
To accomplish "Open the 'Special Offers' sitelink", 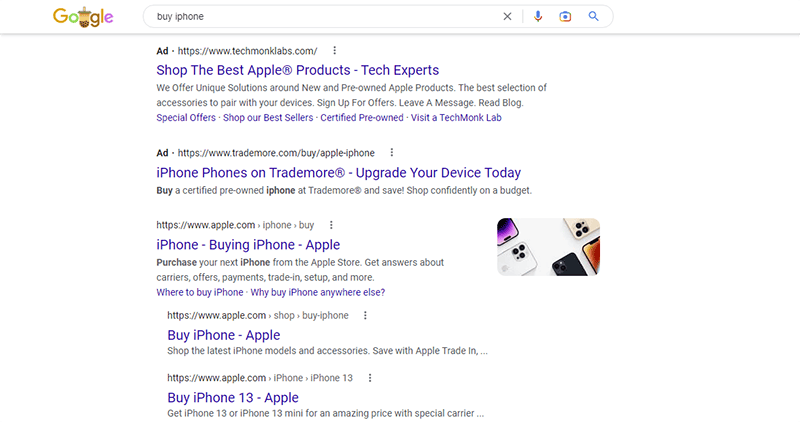I will 186,117.
